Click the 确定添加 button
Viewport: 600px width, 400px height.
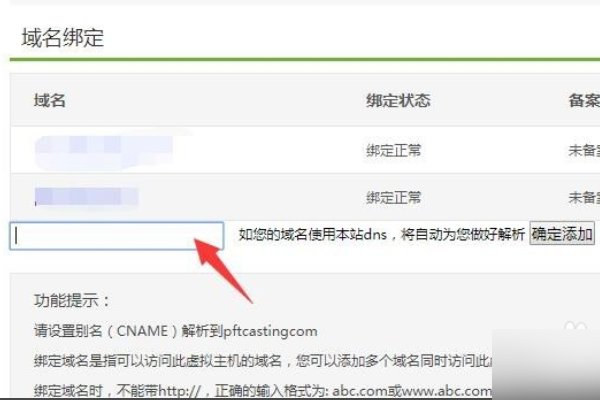tap(562, 233)
